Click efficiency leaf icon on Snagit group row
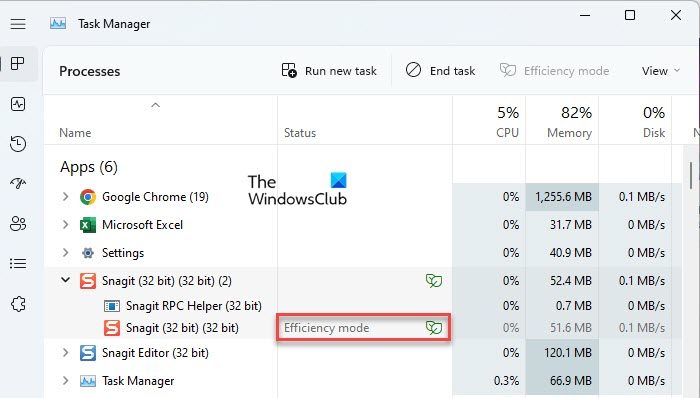Viewport: 700px width, 398px height. click(433, 281)
